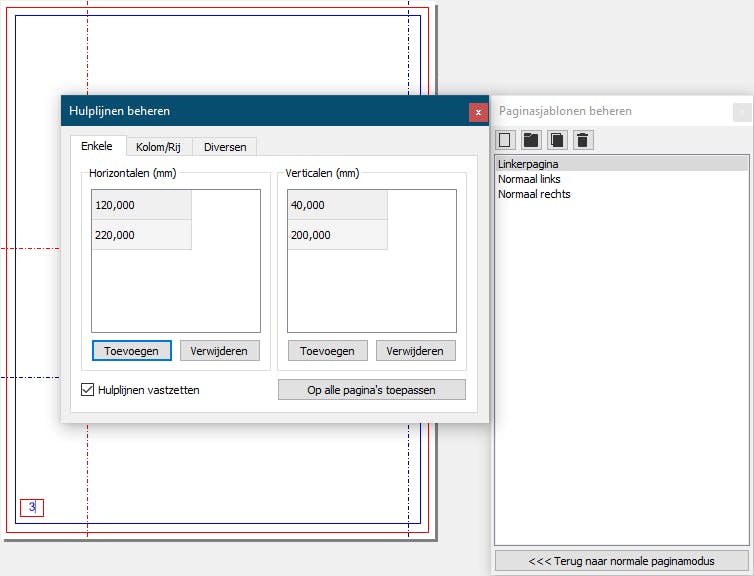This screenshot has height=576, width=754.
Task: Click the duplicate template icon
Action: (557, 140)
